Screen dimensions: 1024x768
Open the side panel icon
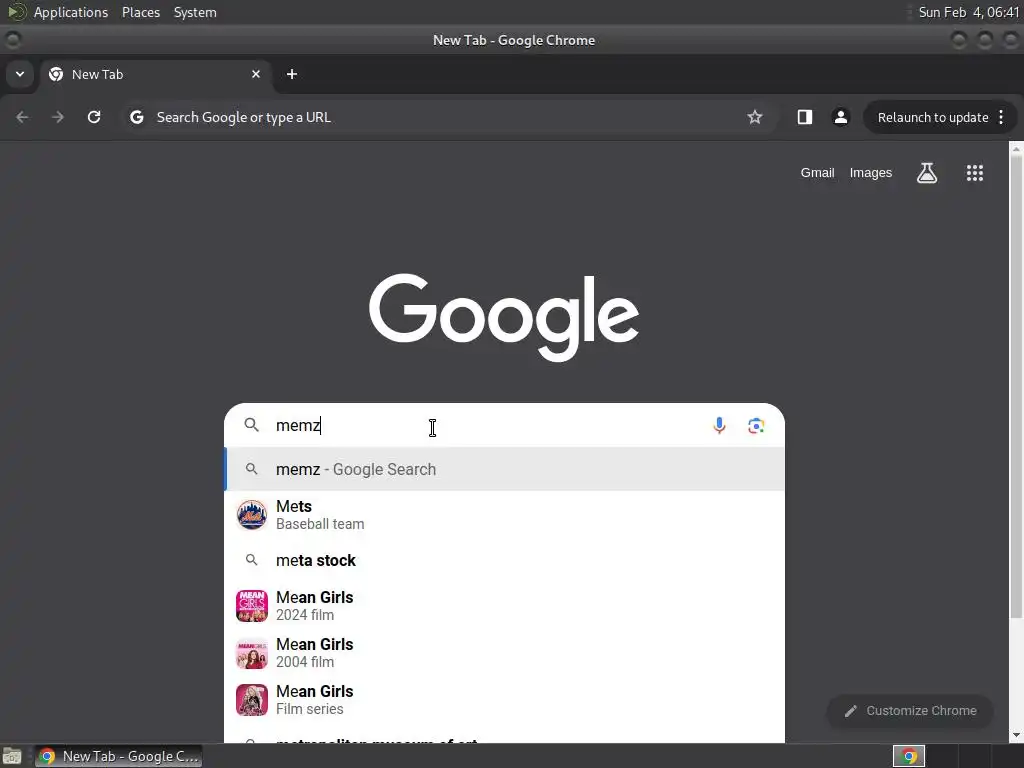[x=805, y=117]
